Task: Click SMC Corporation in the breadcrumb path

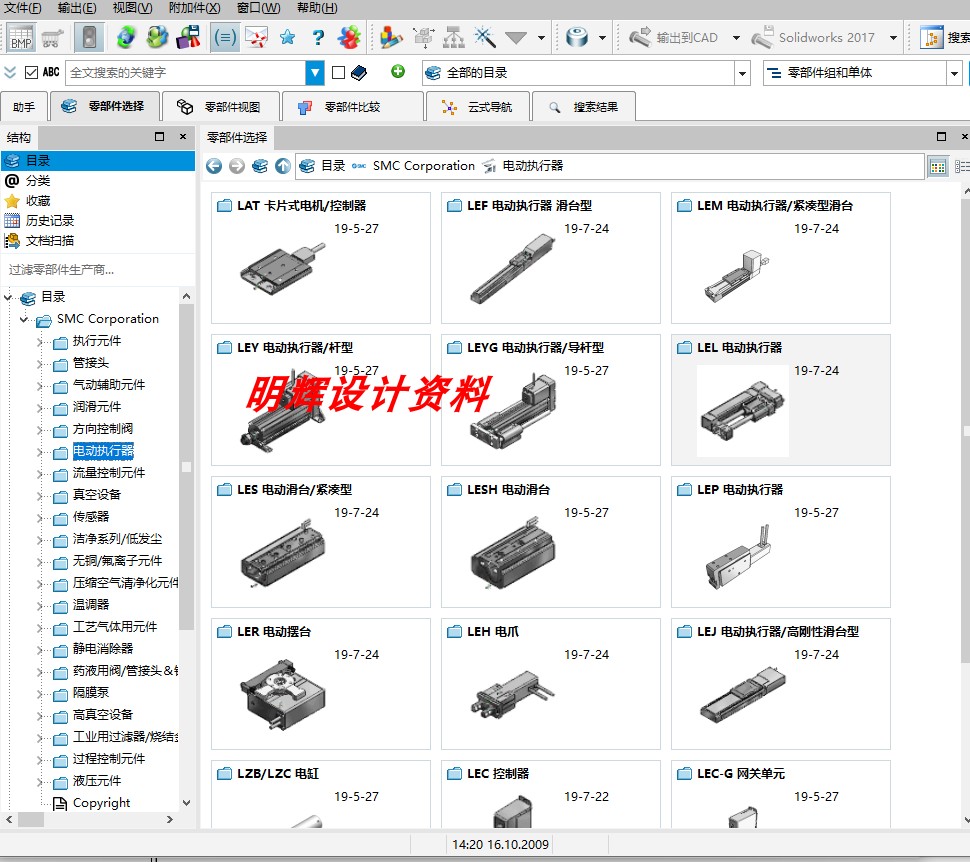Action: click(x=424, y=166)
